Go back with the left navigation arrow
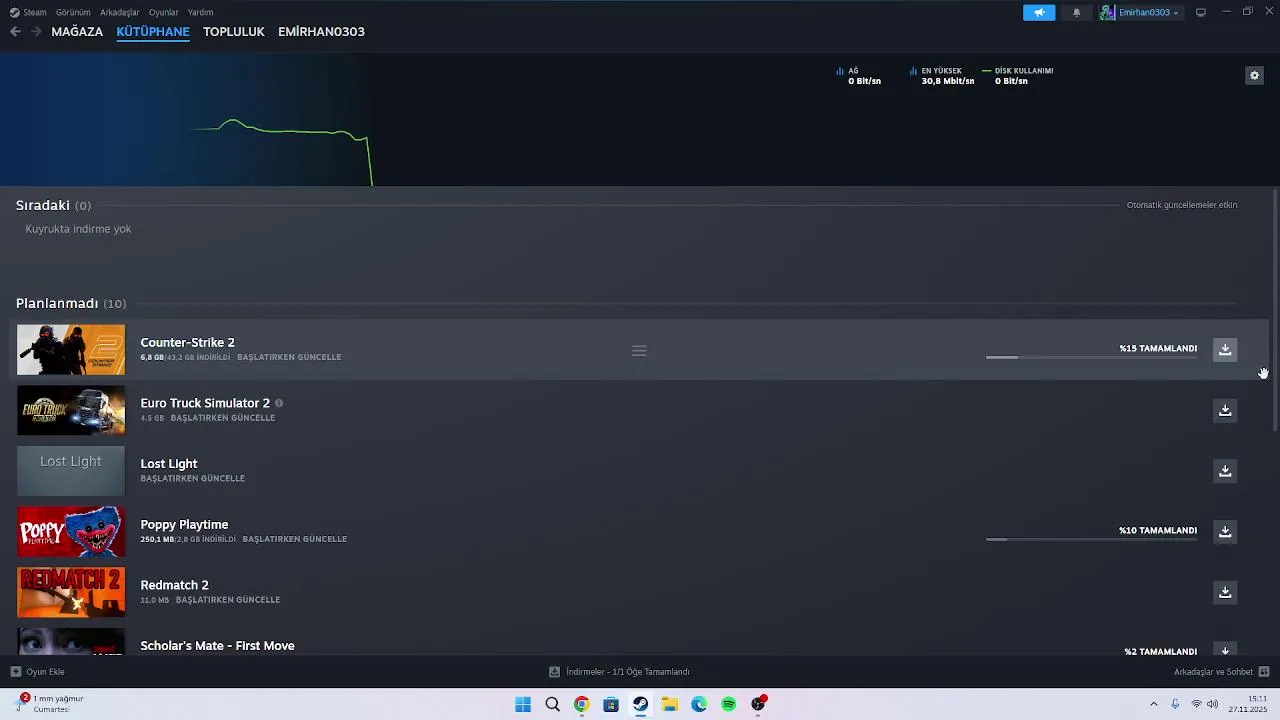The image size is (1280, 720). (15, 31)
